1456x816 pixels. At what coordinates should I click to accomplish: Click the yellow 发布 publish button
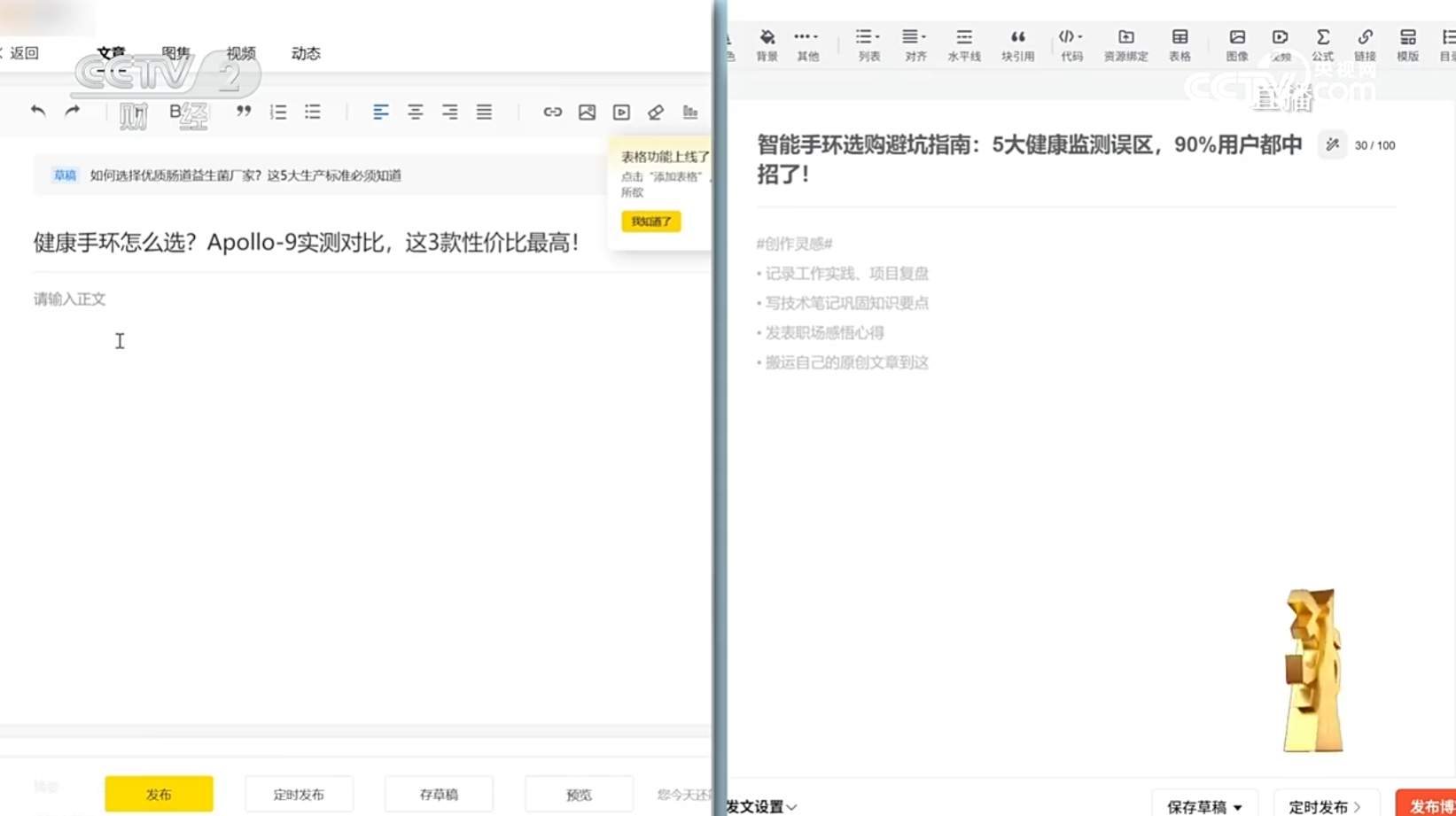click(x=159, y=794)
